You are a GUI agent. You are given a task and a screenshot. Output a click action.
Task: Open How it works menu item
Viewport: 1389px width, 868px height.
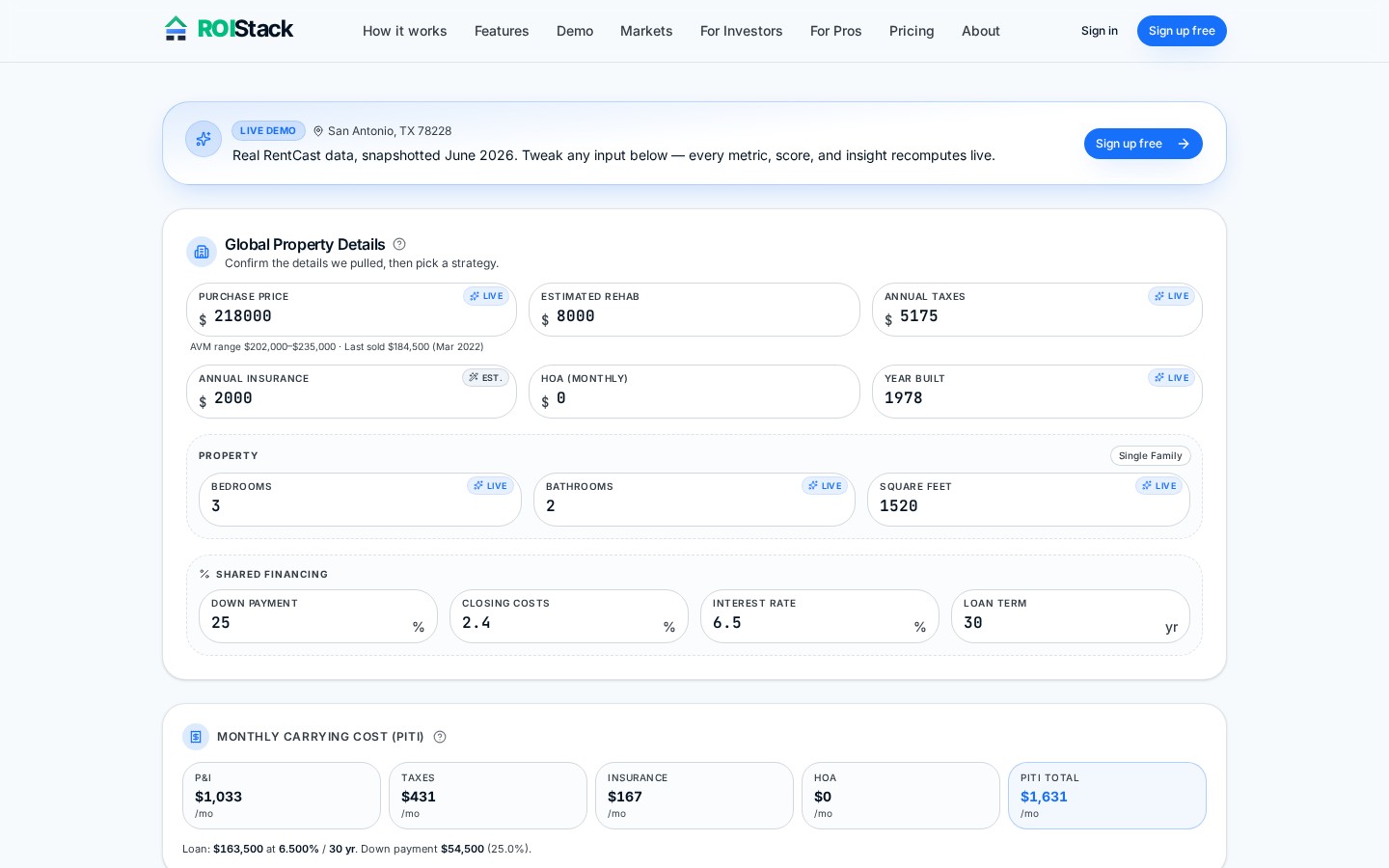405,31
